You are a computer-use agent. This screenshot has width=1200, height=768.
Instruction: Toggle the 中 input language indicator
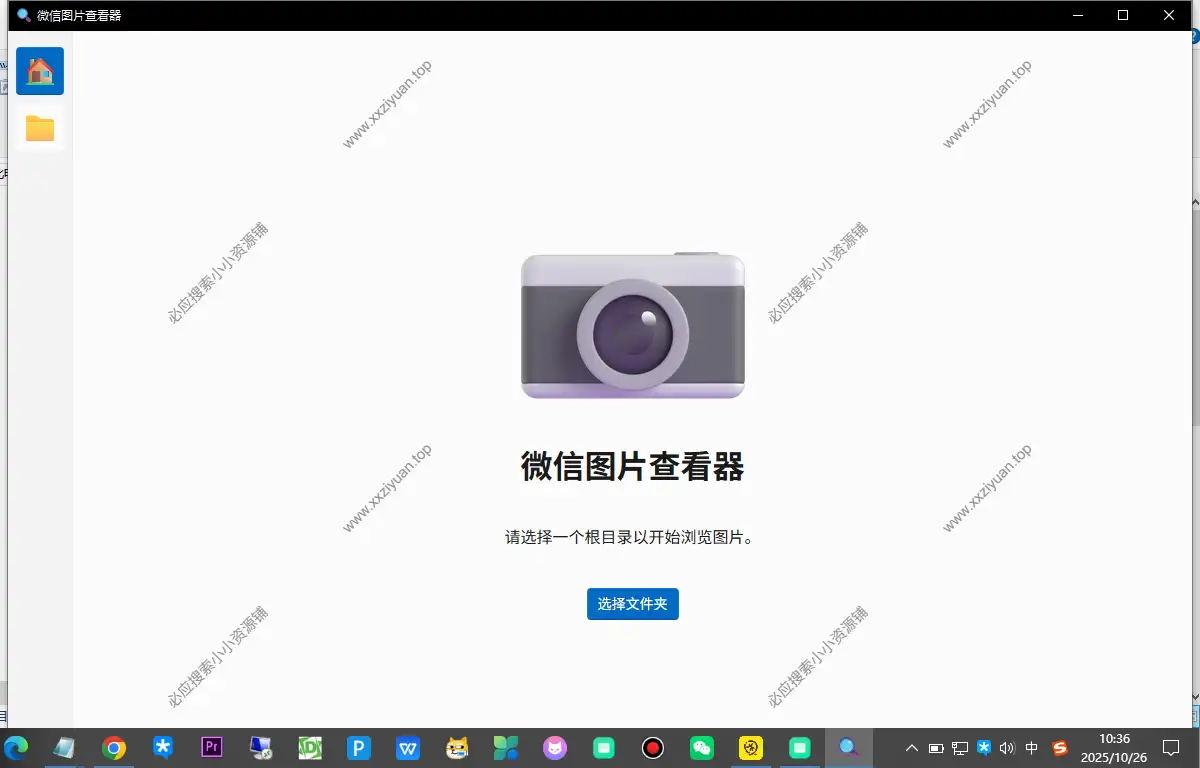click(1032, 748)
